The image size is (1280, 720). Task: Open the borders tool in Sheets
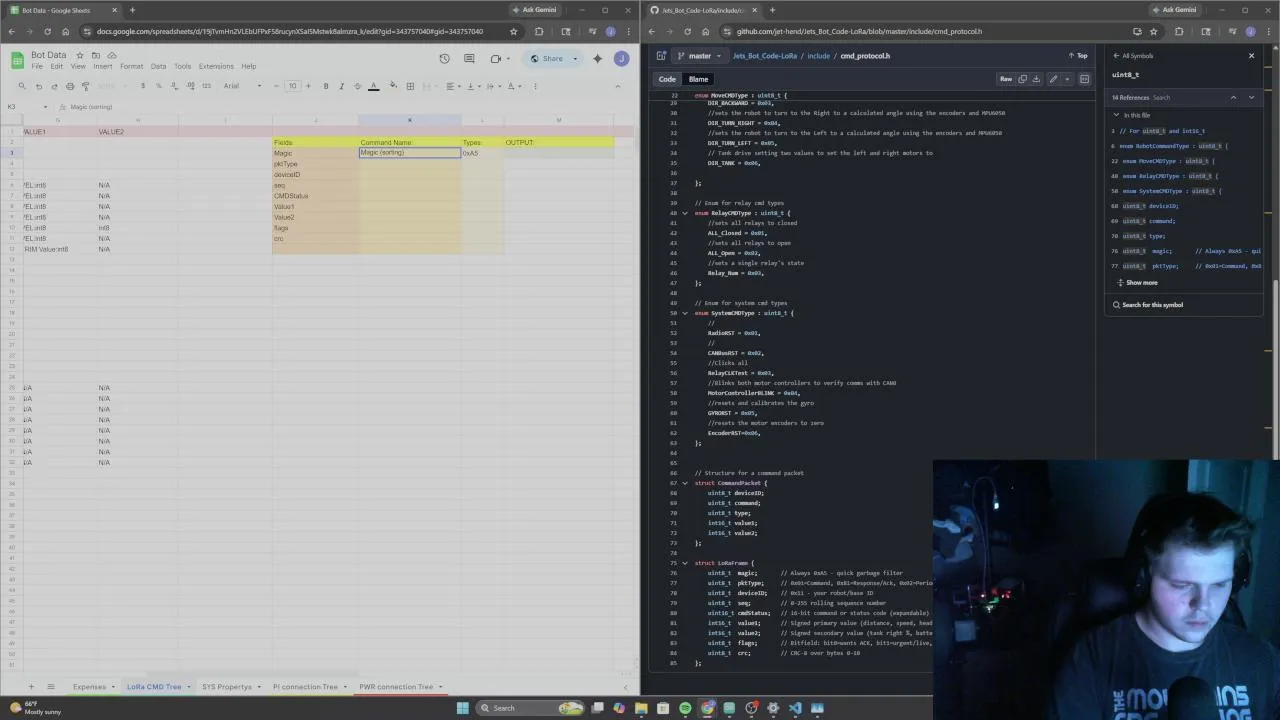(410, 86)
